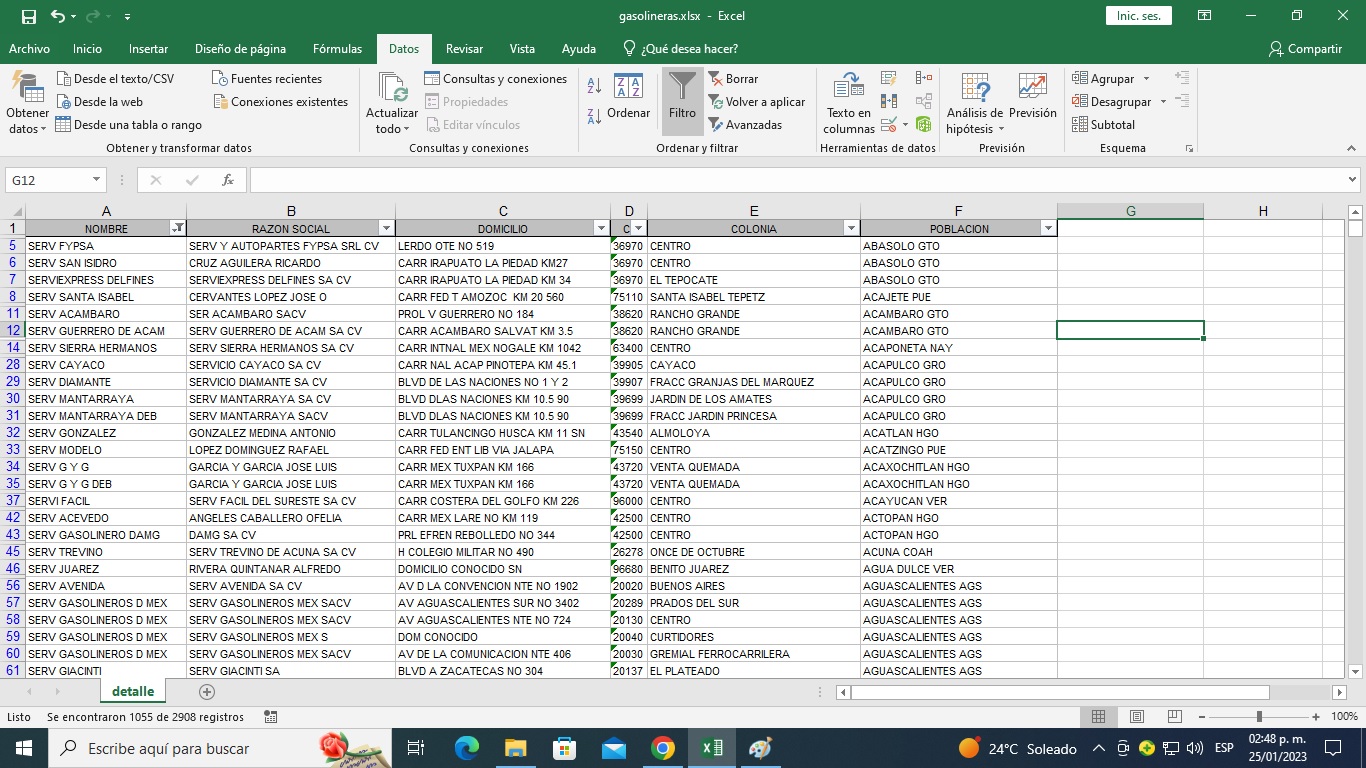Image resolution: width=1366 pixels, height=768 pixels.
Task: Click Desde el texto/CSV button
Action: 115,79
